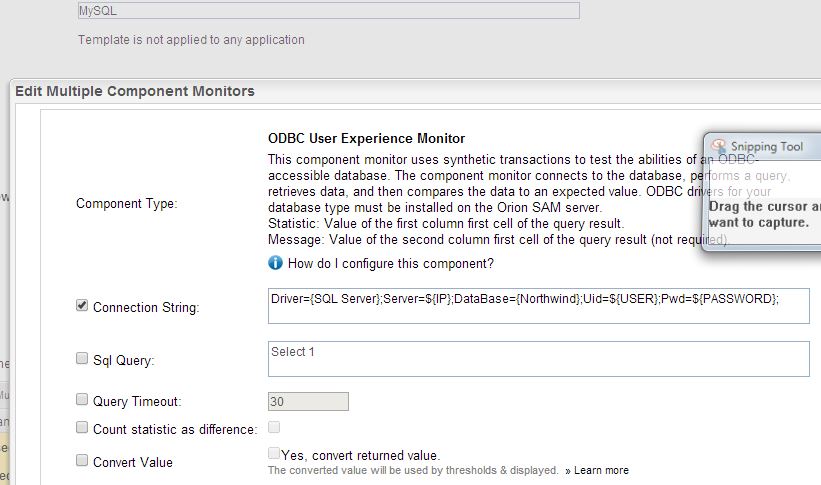The height and width of the screenshot is (485, 821).
Task: Click 'ODBC User Experience Monitor' heading
Action: pyautogui.click(x=367, y=138)
